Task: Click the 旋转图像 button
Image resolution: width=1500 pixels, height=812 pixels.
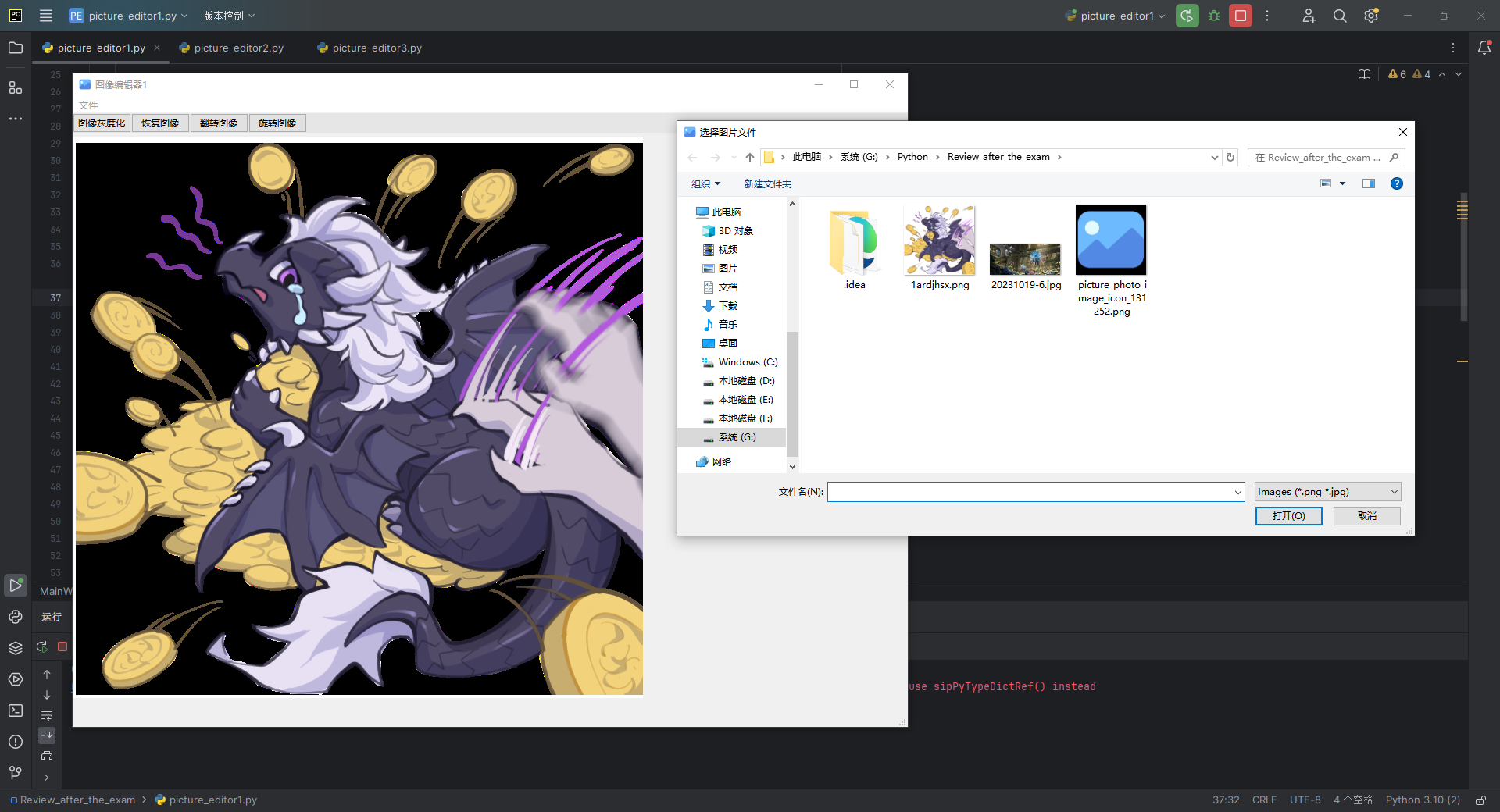Action: tap(277, 123)
